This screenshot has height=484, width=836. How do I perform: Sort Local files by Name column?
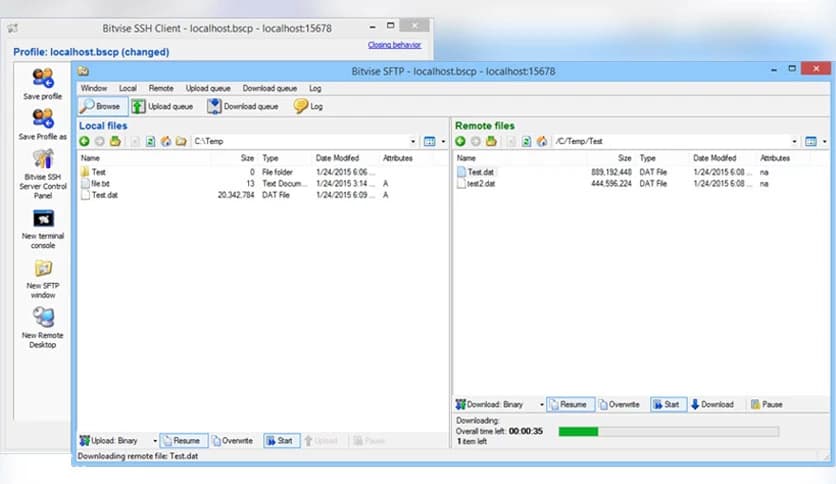pos(144,158)
